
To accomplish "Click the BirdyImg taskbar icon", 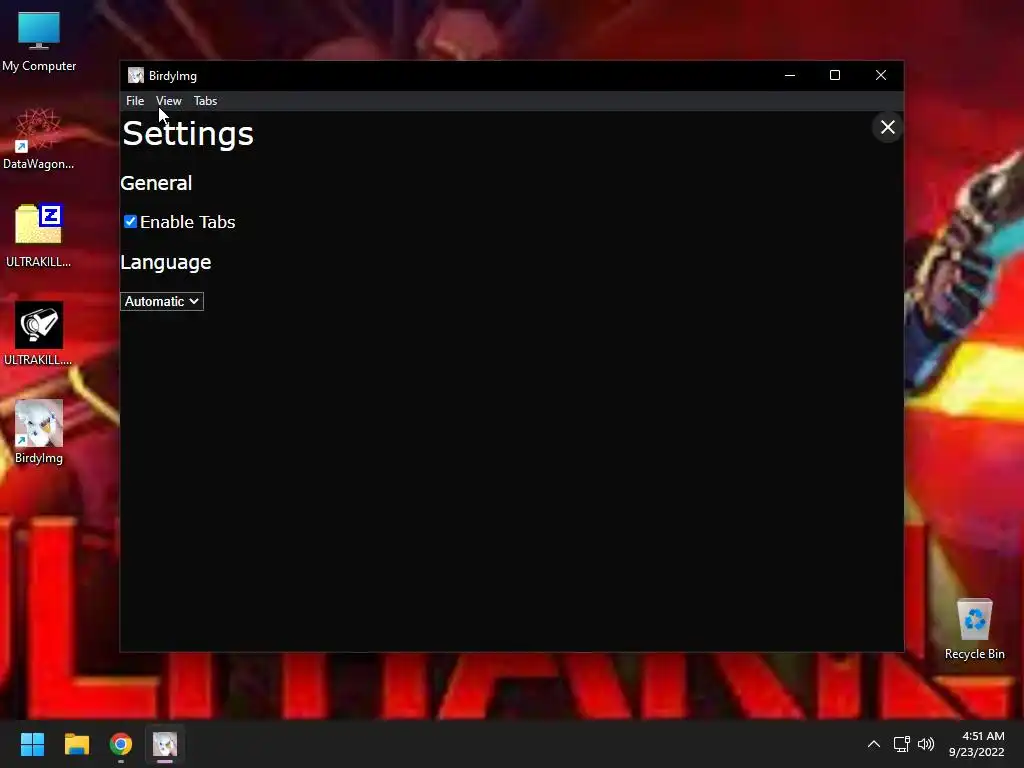I will 165,744.
